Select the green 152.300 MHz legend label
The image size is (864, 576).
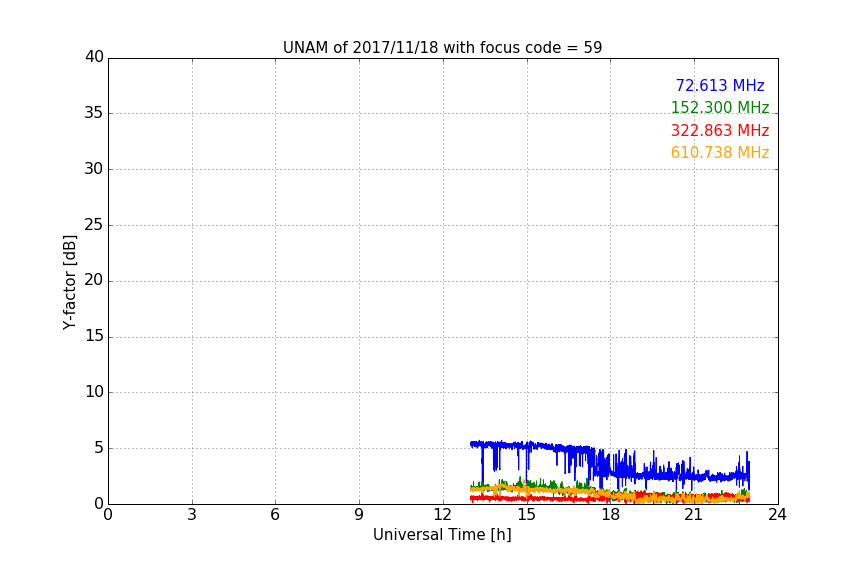coord(720,107)
